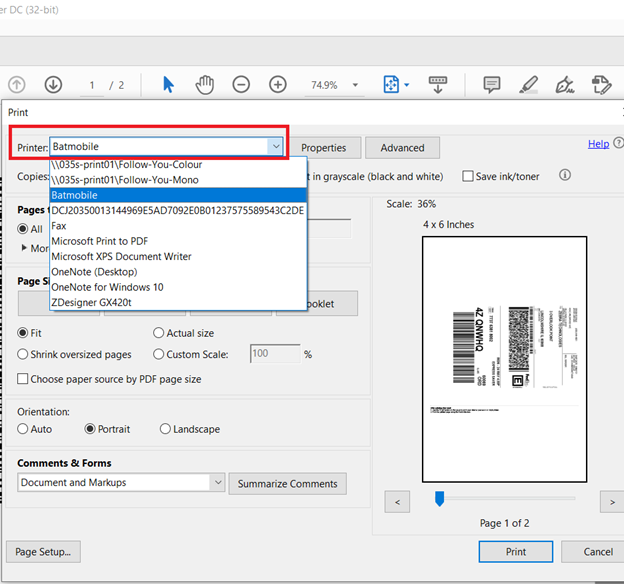Screen dimensions: 624x584
Task: Click the Print button
Action: [x=515, y=551]
